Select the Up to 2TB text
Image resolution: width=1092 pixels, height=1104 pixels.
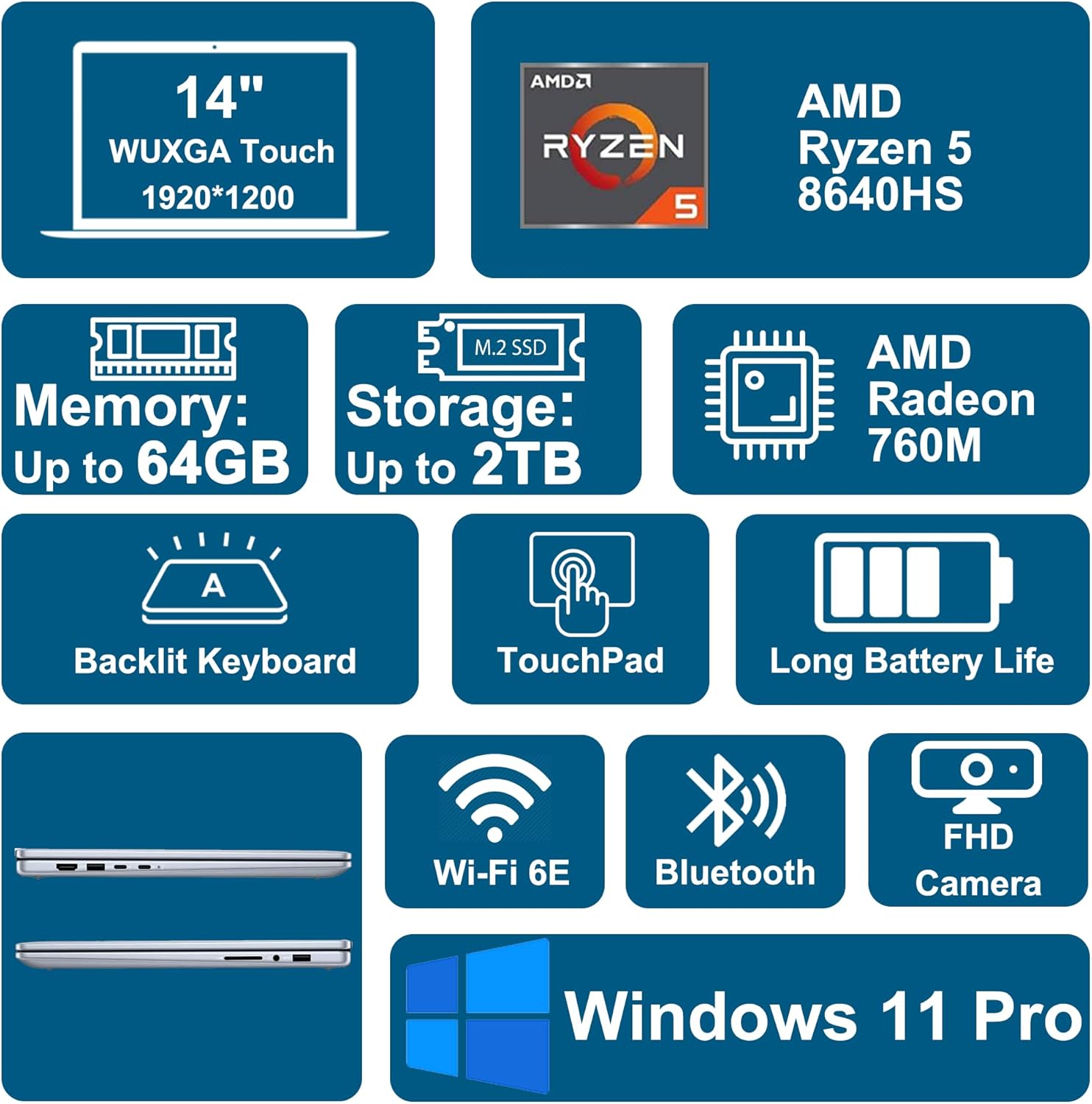click(x=464, y=465)
